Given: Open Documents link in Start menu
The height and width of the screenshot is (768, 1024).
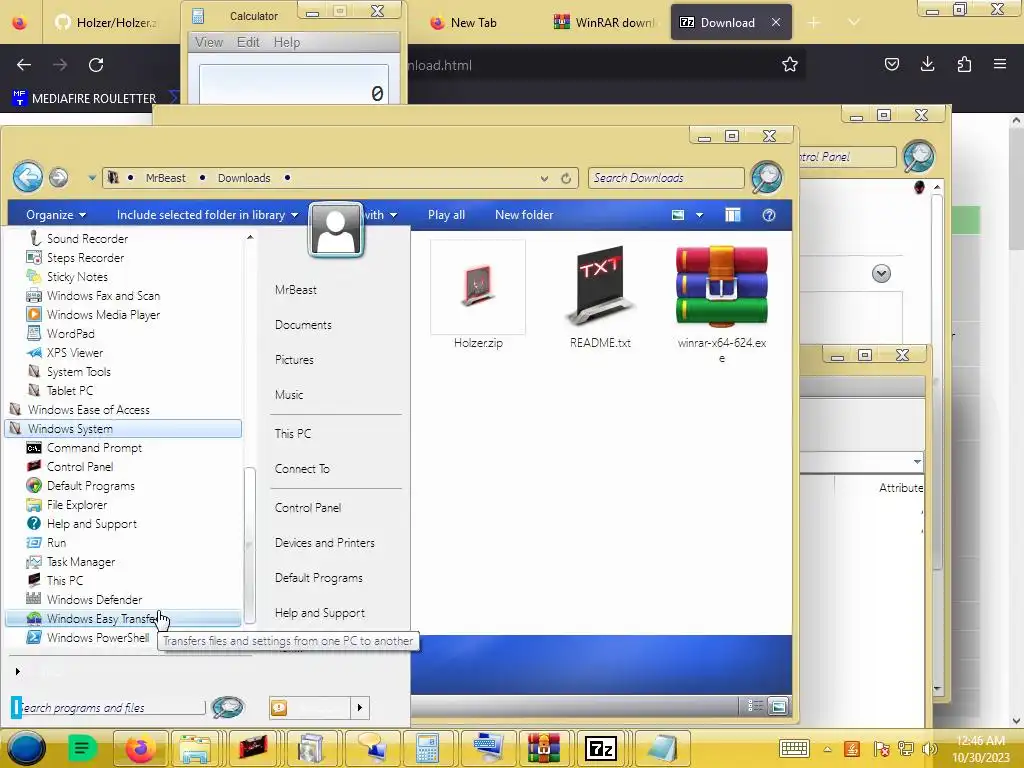Looking at the screenshot, I should point(303,325).
